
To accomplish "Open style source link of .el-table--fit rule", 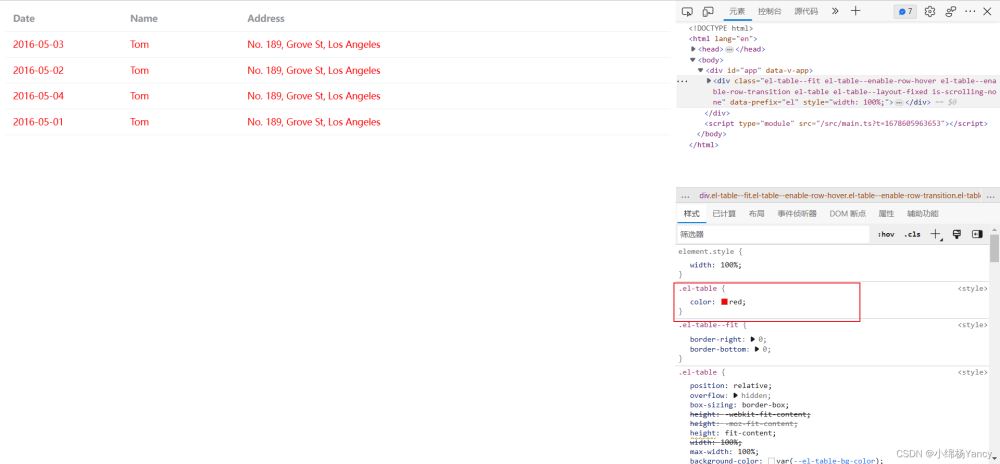I will coord(972,325).
